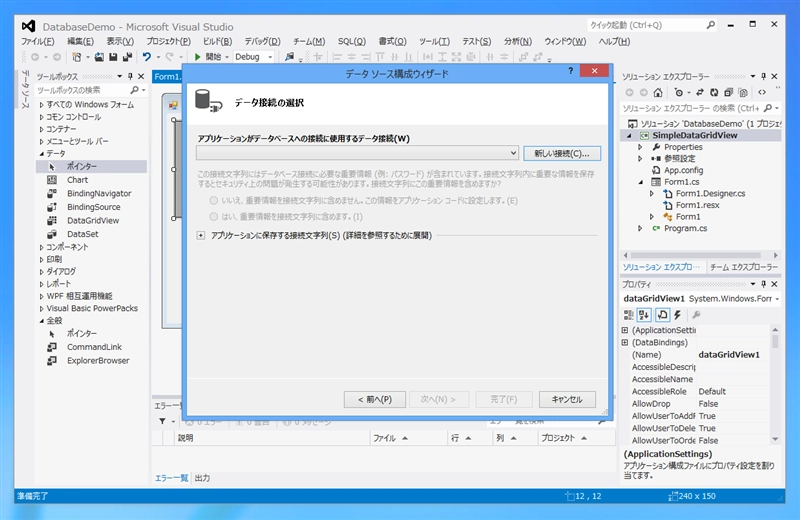
Task: Click the < 前へ(P) button
Action: [x=375, y=400]
